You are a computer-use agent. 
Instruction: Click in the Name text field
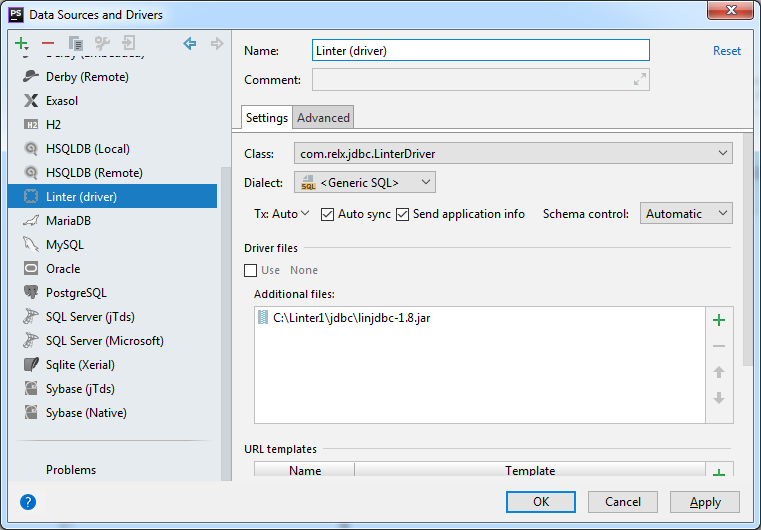[x=480, y=51]
